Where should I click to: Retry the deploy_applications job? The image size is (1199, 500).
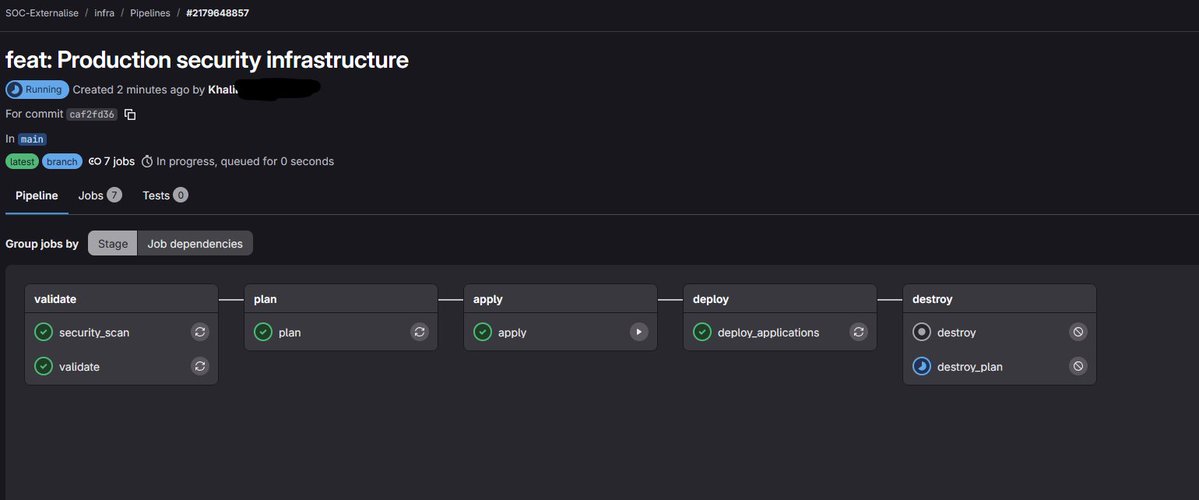coord(858,333)
